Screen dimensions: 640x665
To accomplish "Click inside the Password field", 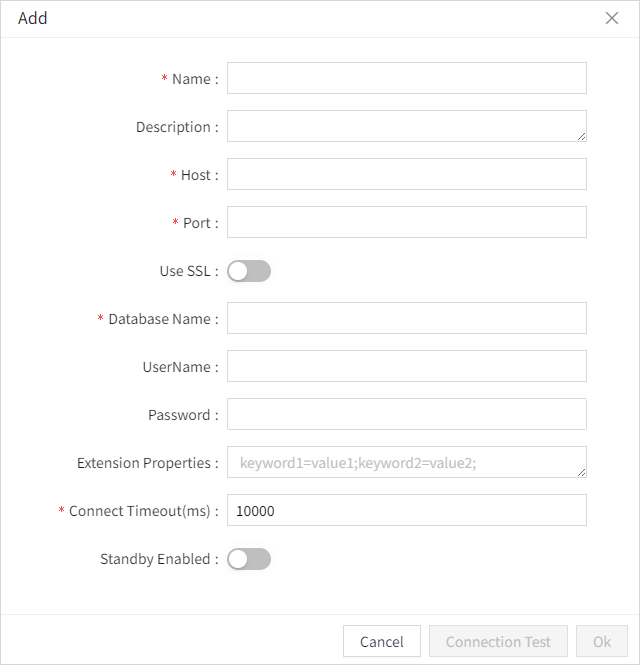I will [x=406, y=415].
